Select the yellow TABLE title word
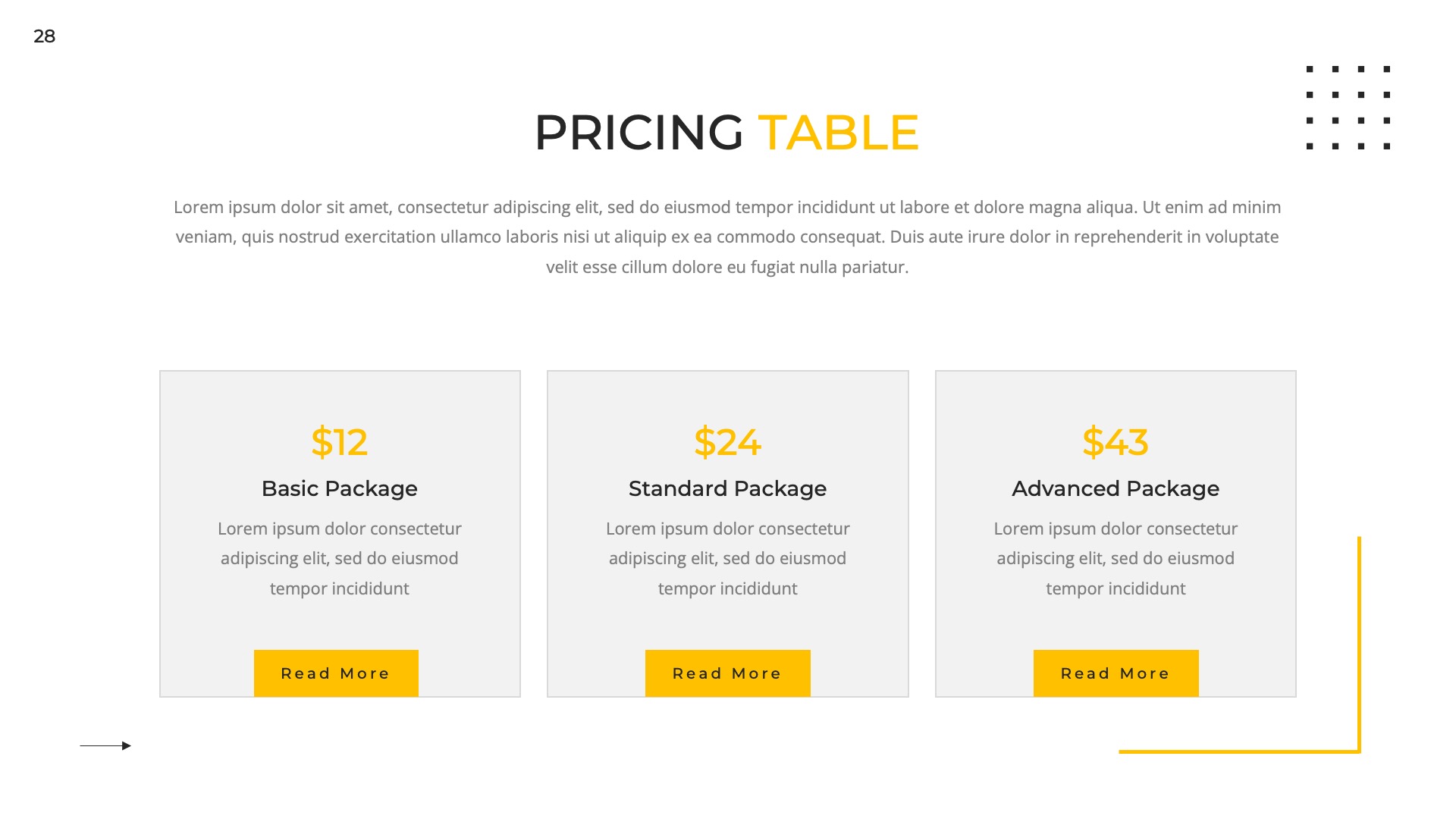Screen dimensions: 1456x819 tap(839, 133)
